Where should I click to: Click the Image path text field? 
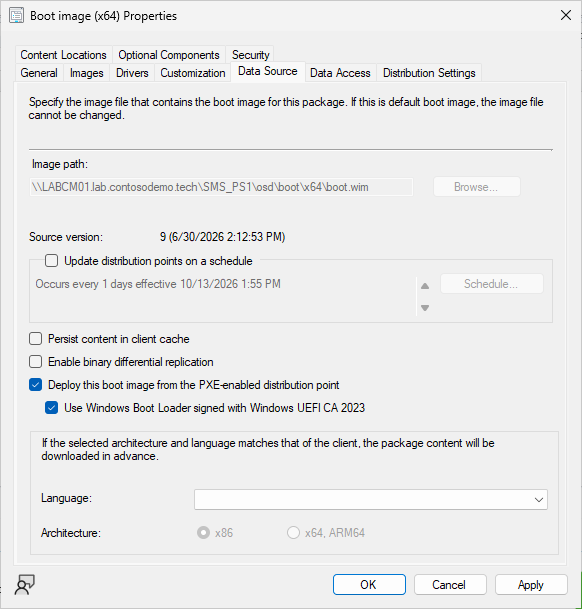(x=221, y=187)
